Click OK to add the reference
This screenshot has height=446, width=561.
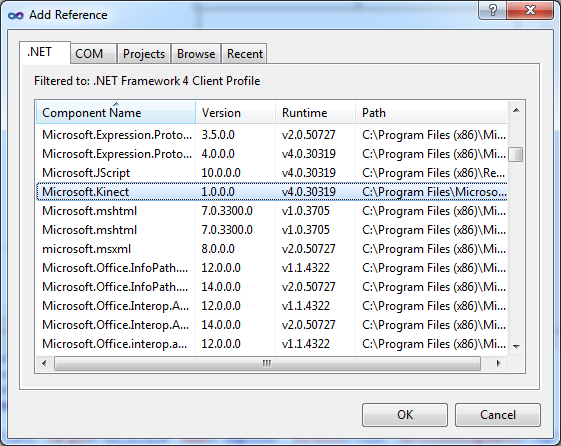pyautogui.click(x=405, y=415)
